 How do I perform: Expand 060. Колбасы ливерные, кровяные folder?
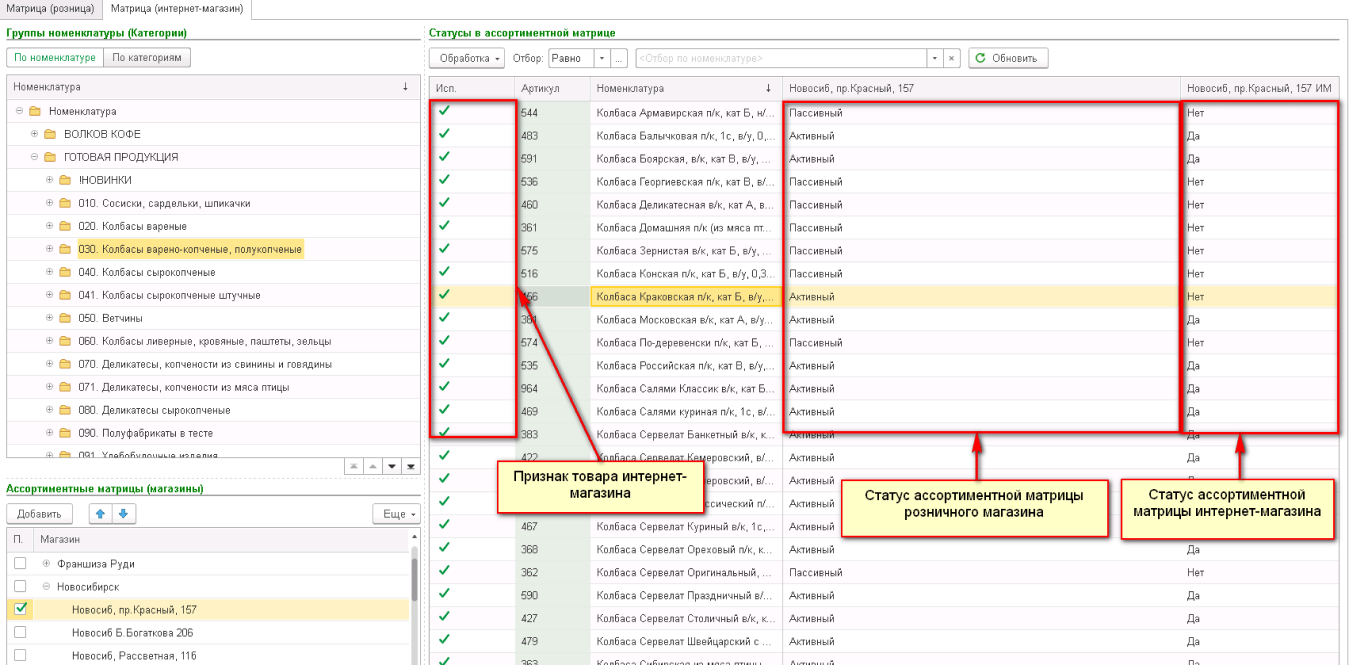tap(50, 341)
